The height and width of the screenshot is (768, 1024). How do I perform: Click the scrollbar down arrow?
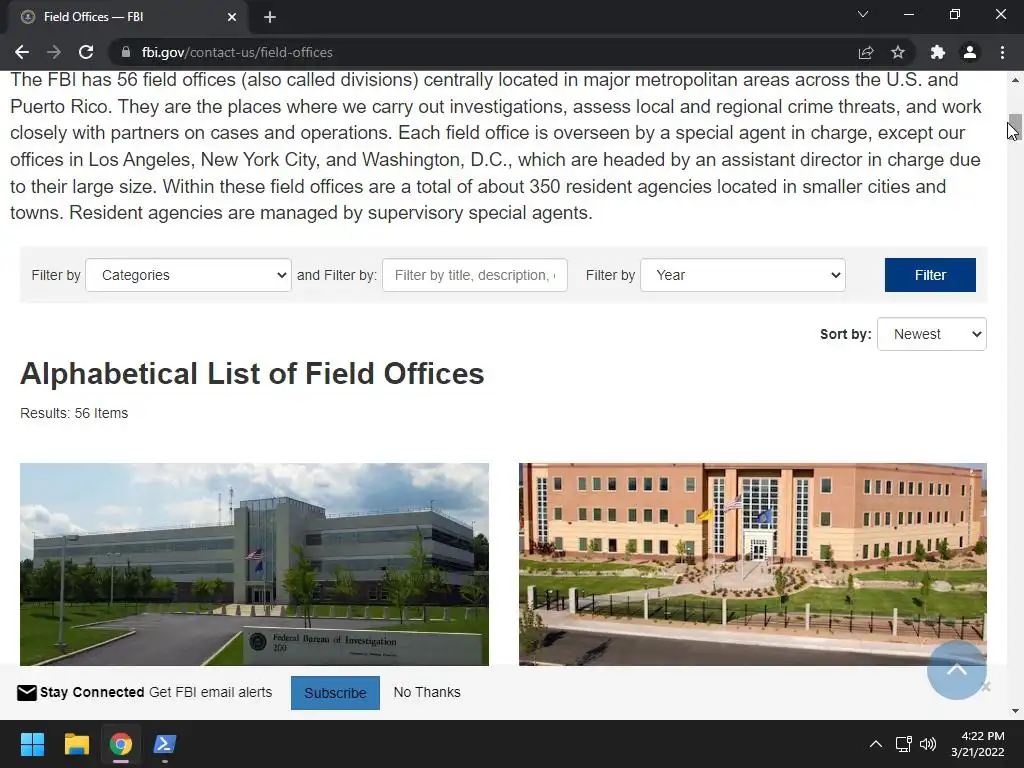point(1015,711)
